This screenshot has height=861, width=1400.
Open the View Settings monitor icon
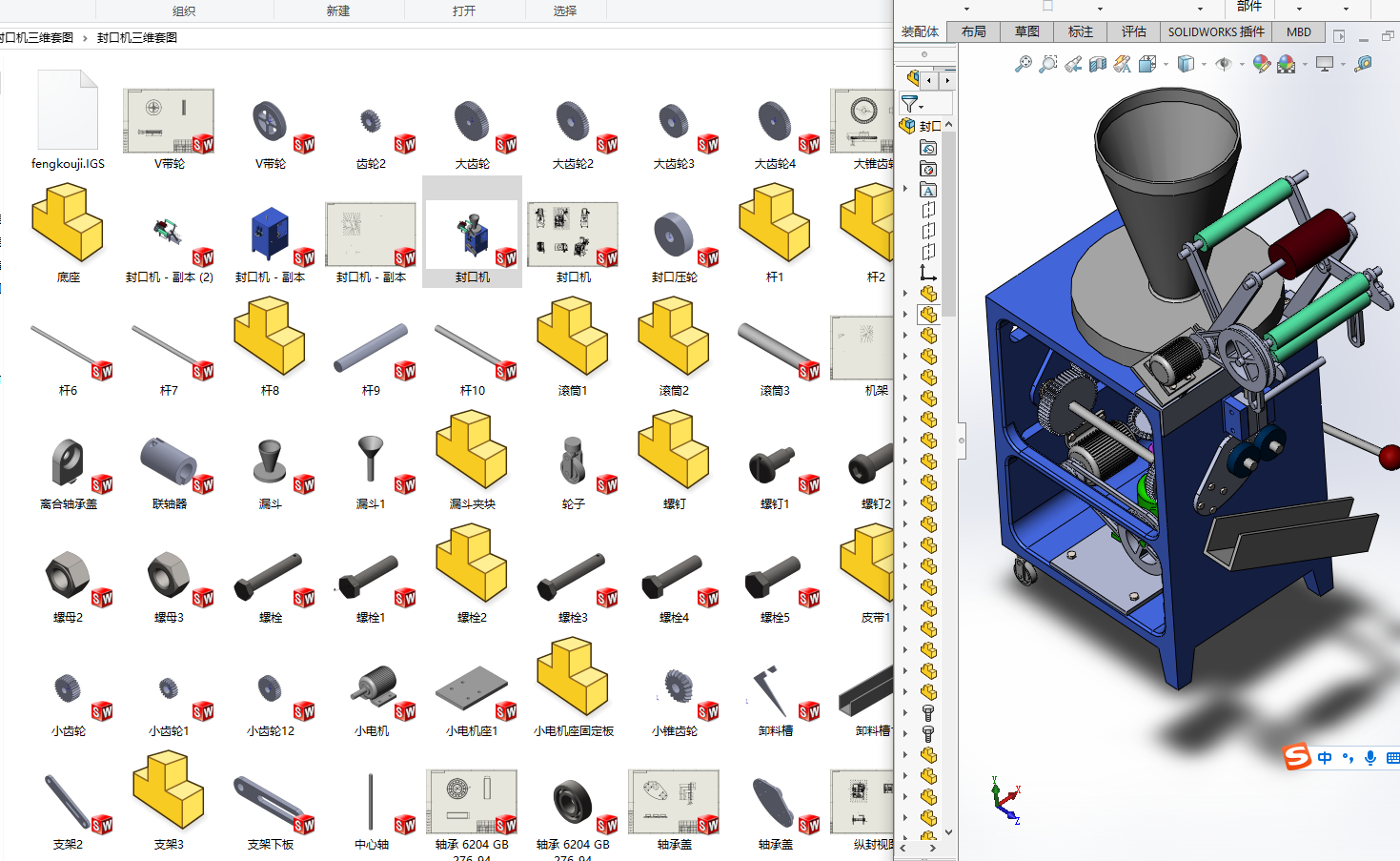pyautogui.click(x=1325, y=64)
